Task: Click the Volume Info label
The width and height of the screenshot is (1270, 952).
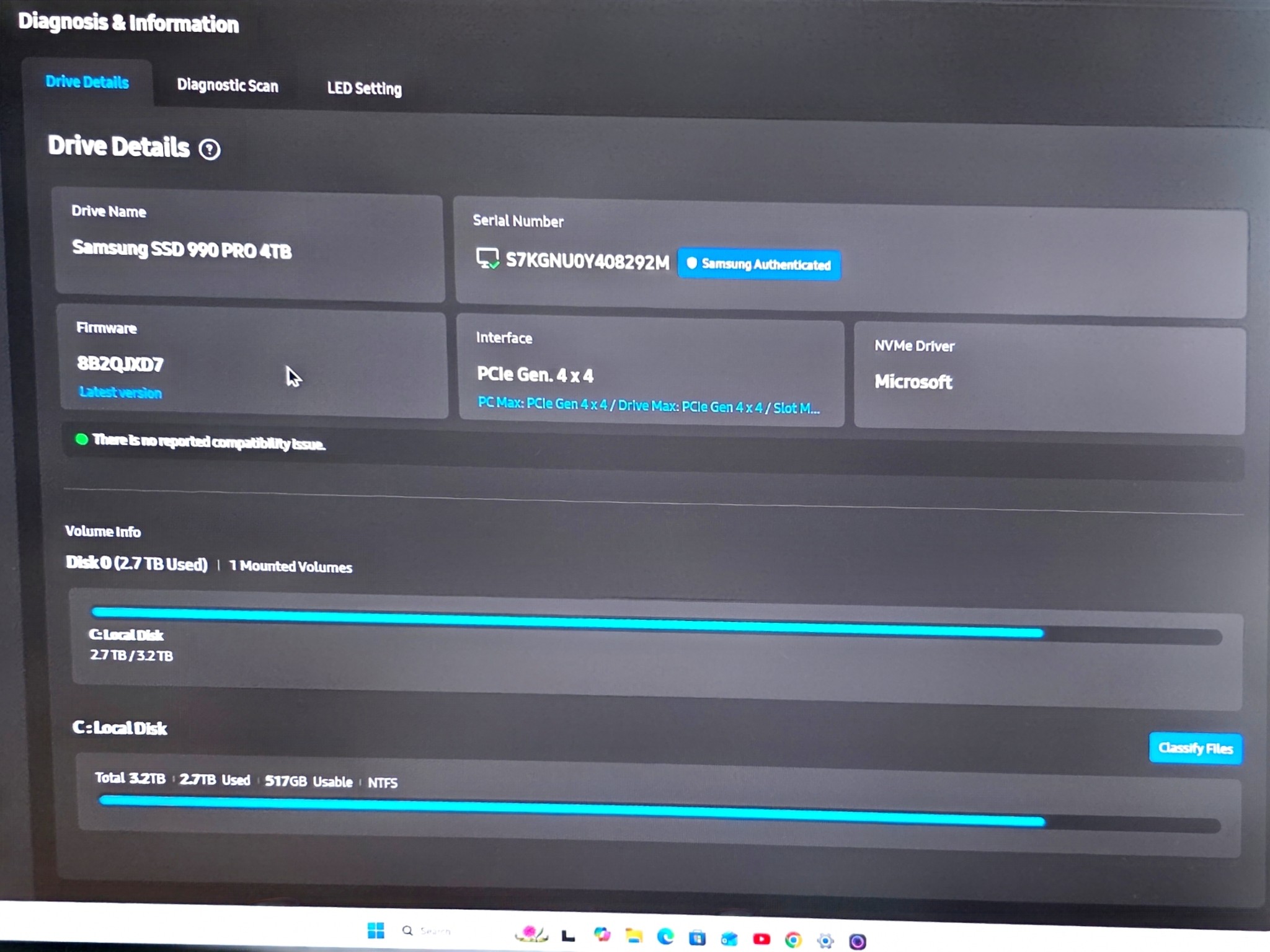Action: pyautogui.click(x=103, y=531)
